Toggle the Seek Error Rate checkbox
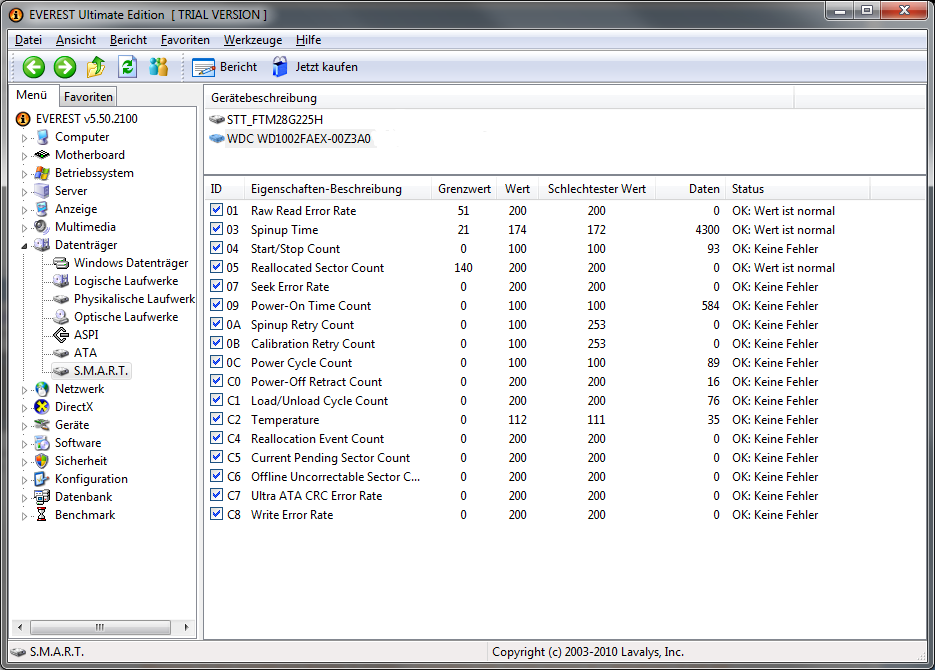Image resolution: width=935 pixels, height=670 pixels. pos(216,286)
